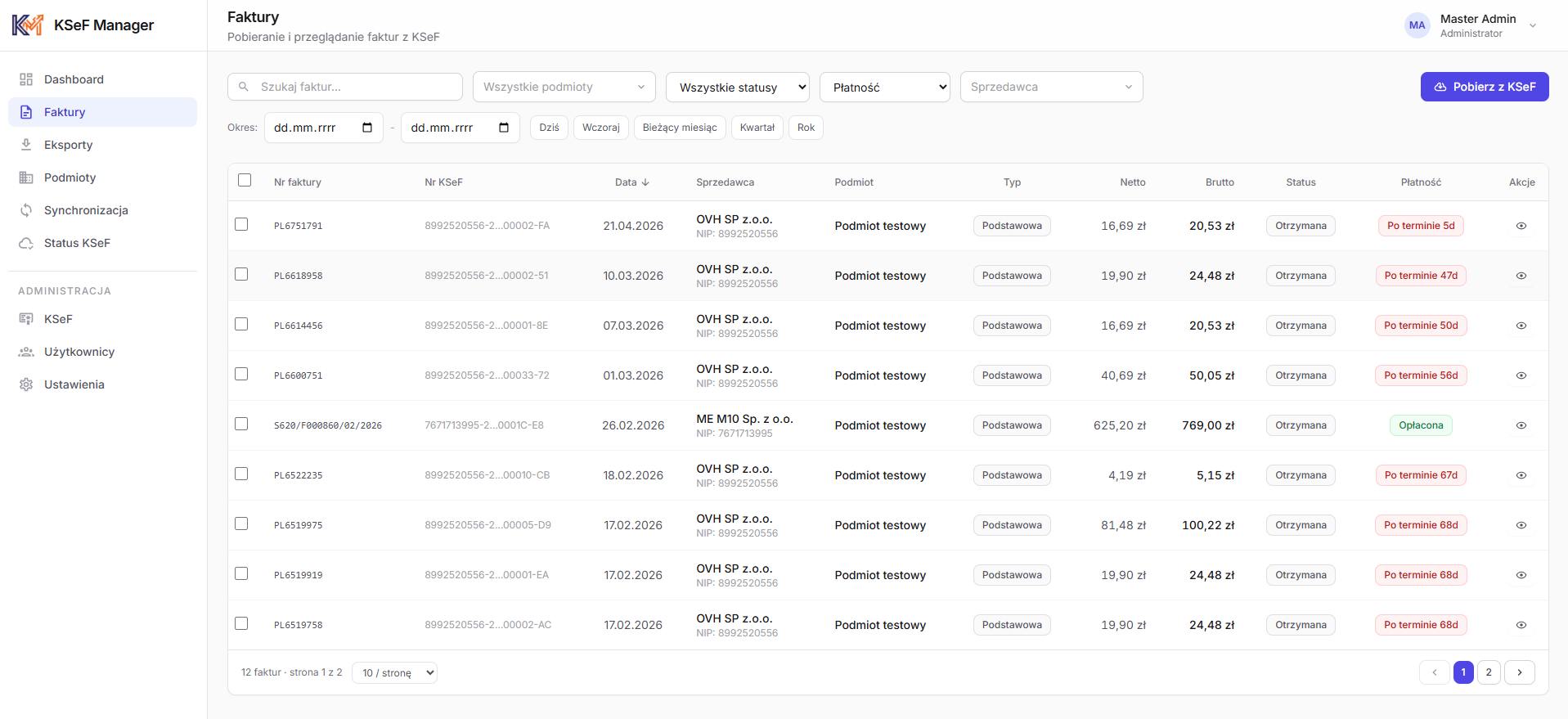Click the Użytkownicy people icon

pyautogui.click(x=26, y=352)
